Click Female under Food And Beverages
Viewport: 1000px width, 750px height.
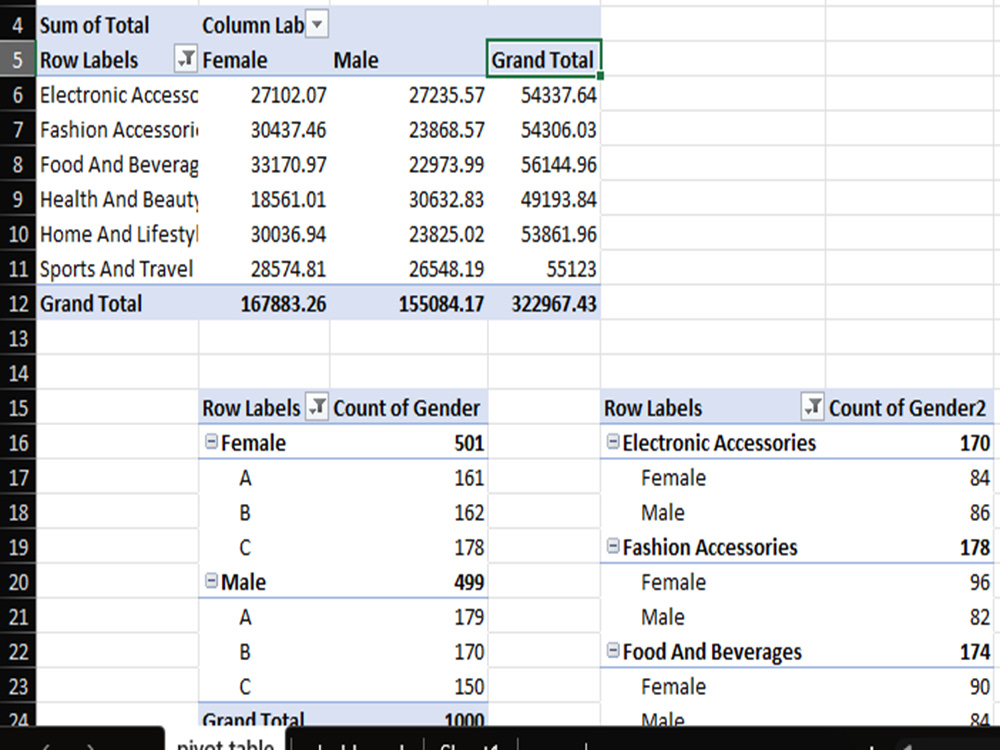point(713,686)
